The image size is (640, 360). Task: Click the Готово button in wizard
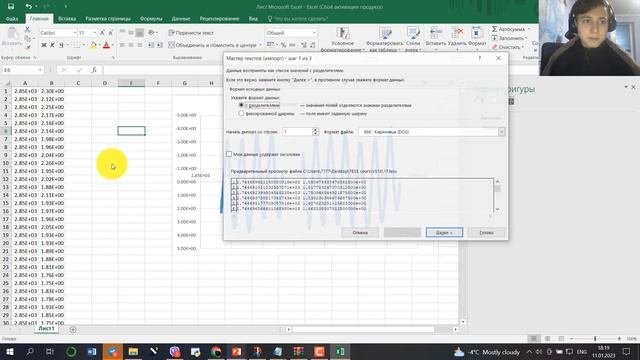click(x=487, y=232)
